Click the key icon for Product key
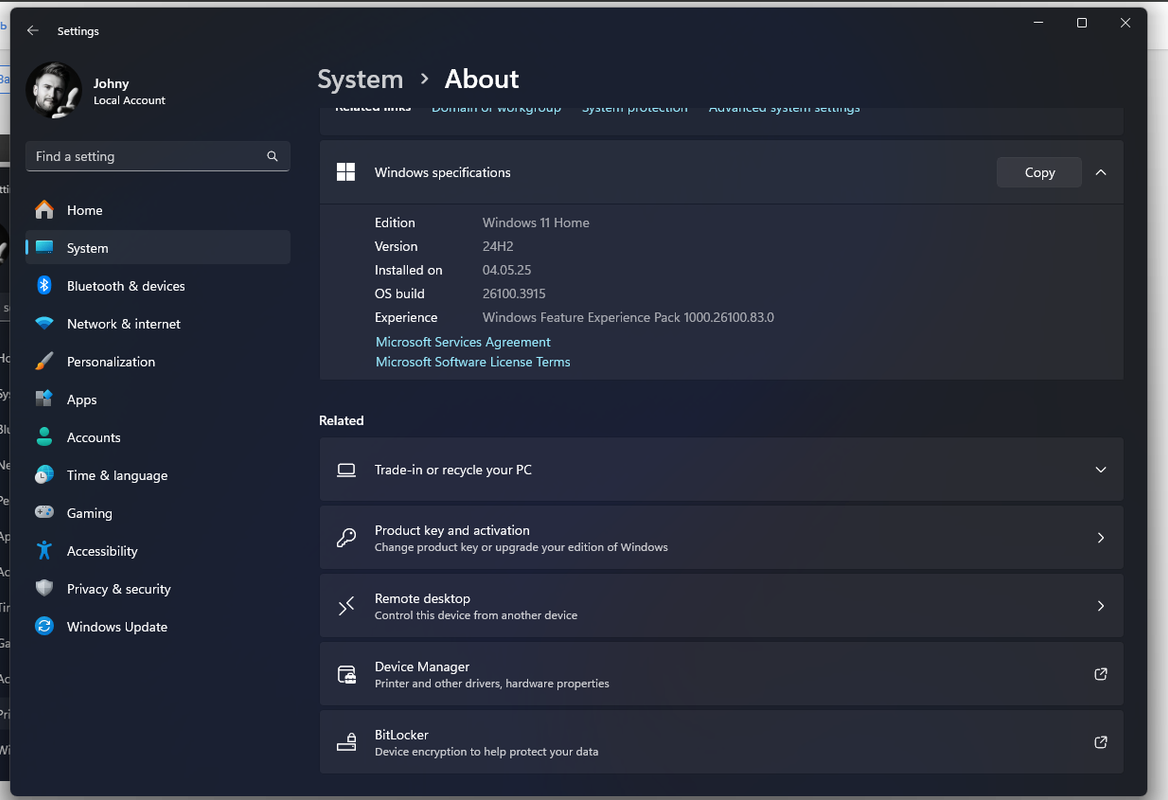Screen dimensions: 1168x800 click(x=346, y=538)
